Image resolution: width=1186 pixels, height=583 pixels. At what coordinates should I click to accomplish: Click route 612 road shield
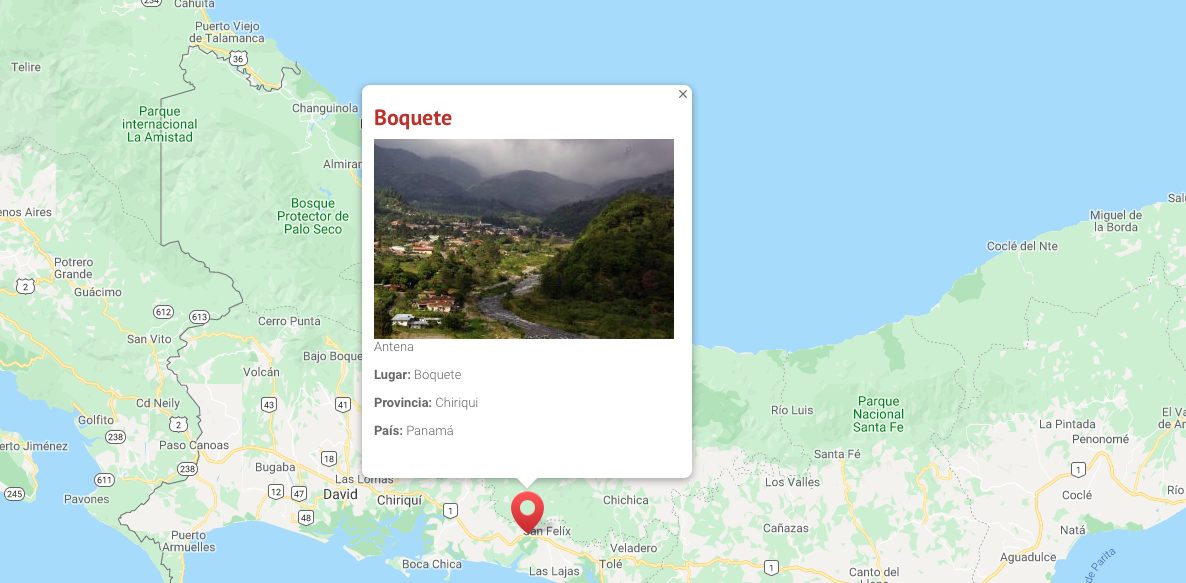[x=163, y=312]
